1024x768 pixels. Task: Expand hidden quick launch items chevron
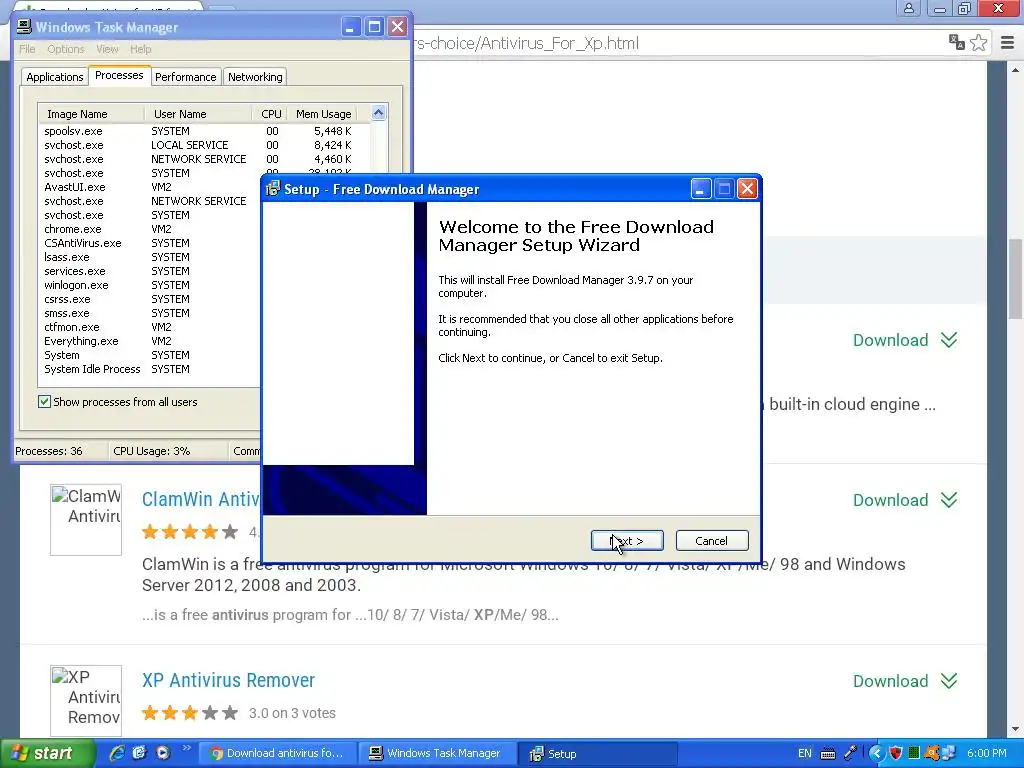pos(186,748)
